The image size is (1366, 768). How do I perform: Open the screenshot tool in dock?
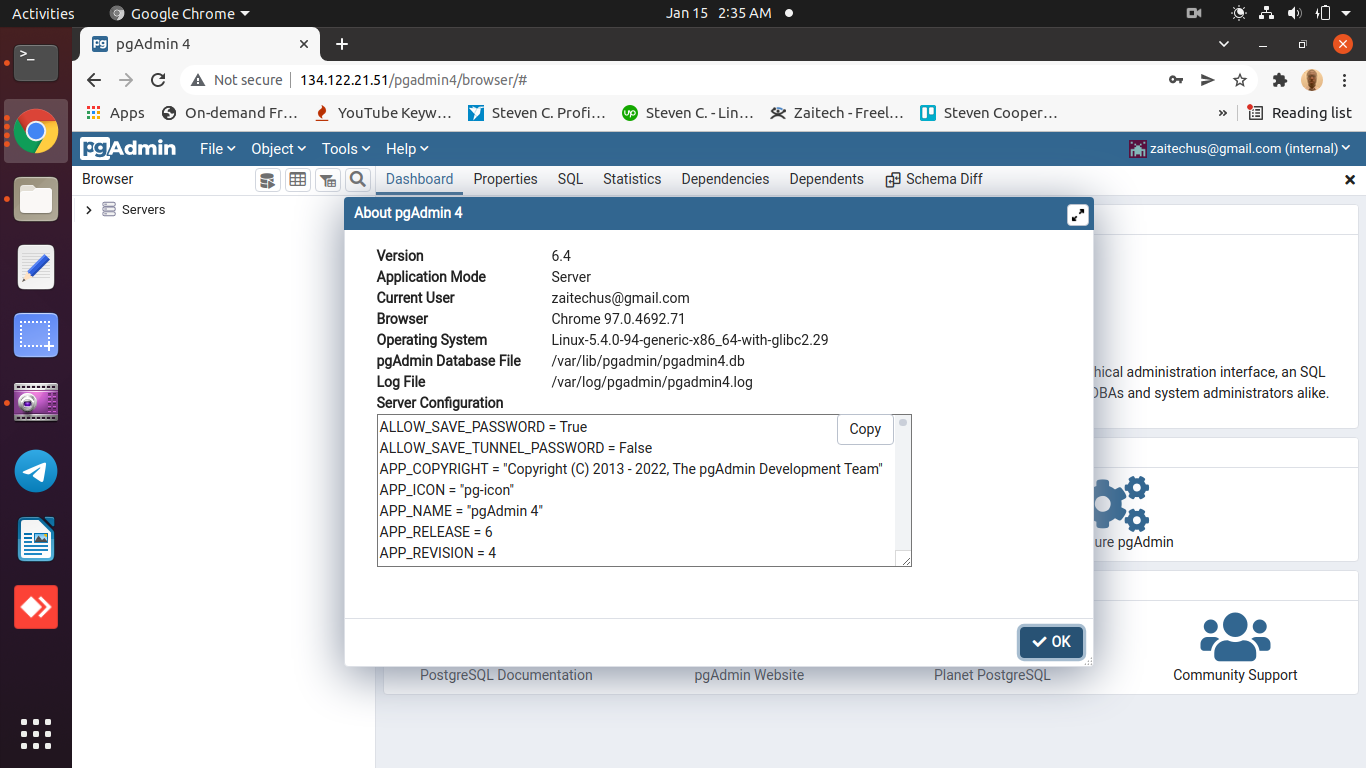[36, 335]
